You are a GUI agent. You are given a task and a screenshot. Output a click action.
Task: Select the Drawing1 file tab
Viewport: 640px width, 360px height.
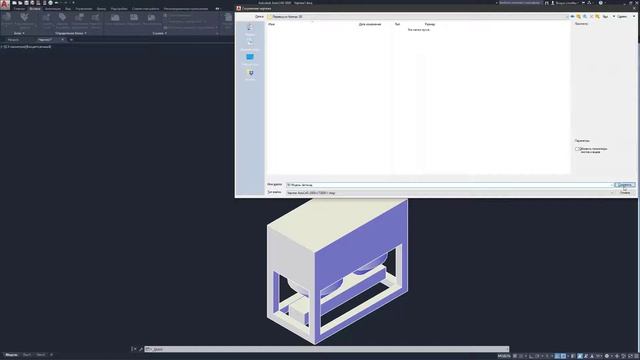point(45,40)
